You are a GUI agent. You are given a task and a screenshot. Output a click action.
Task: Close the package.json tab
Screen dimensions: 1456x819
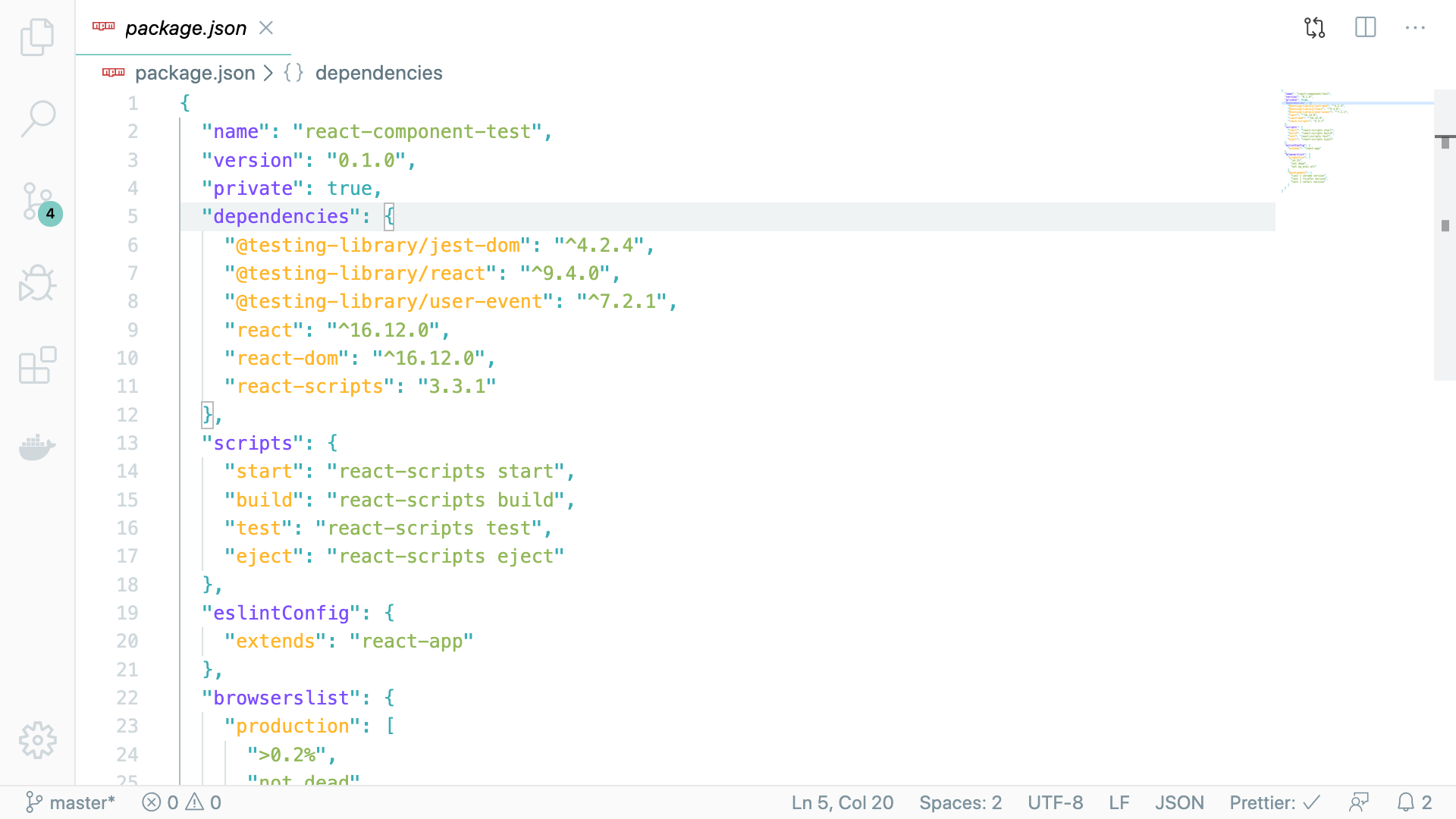265,28
